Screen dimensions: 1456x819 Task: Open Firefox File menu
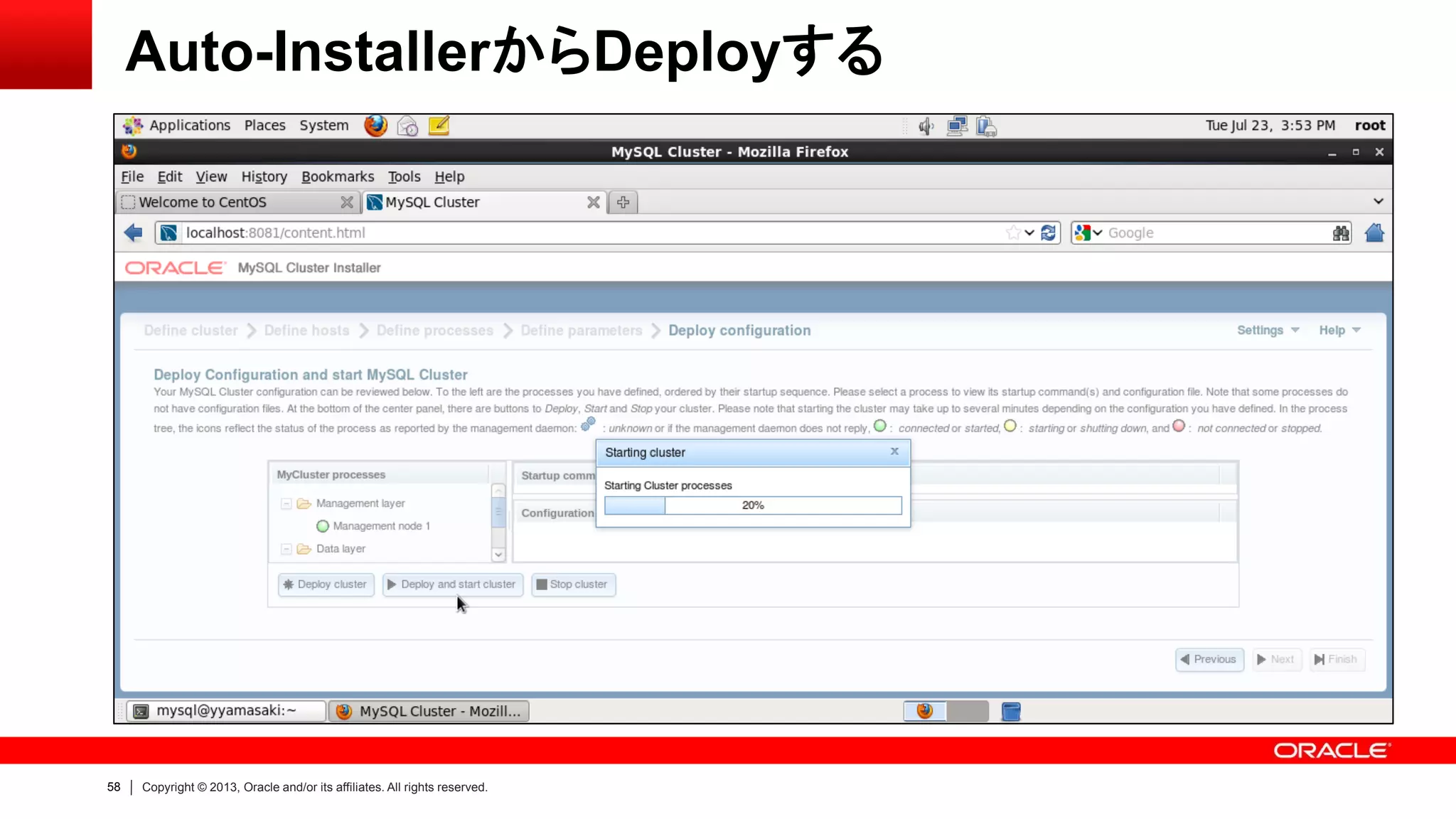click(132, 176)
